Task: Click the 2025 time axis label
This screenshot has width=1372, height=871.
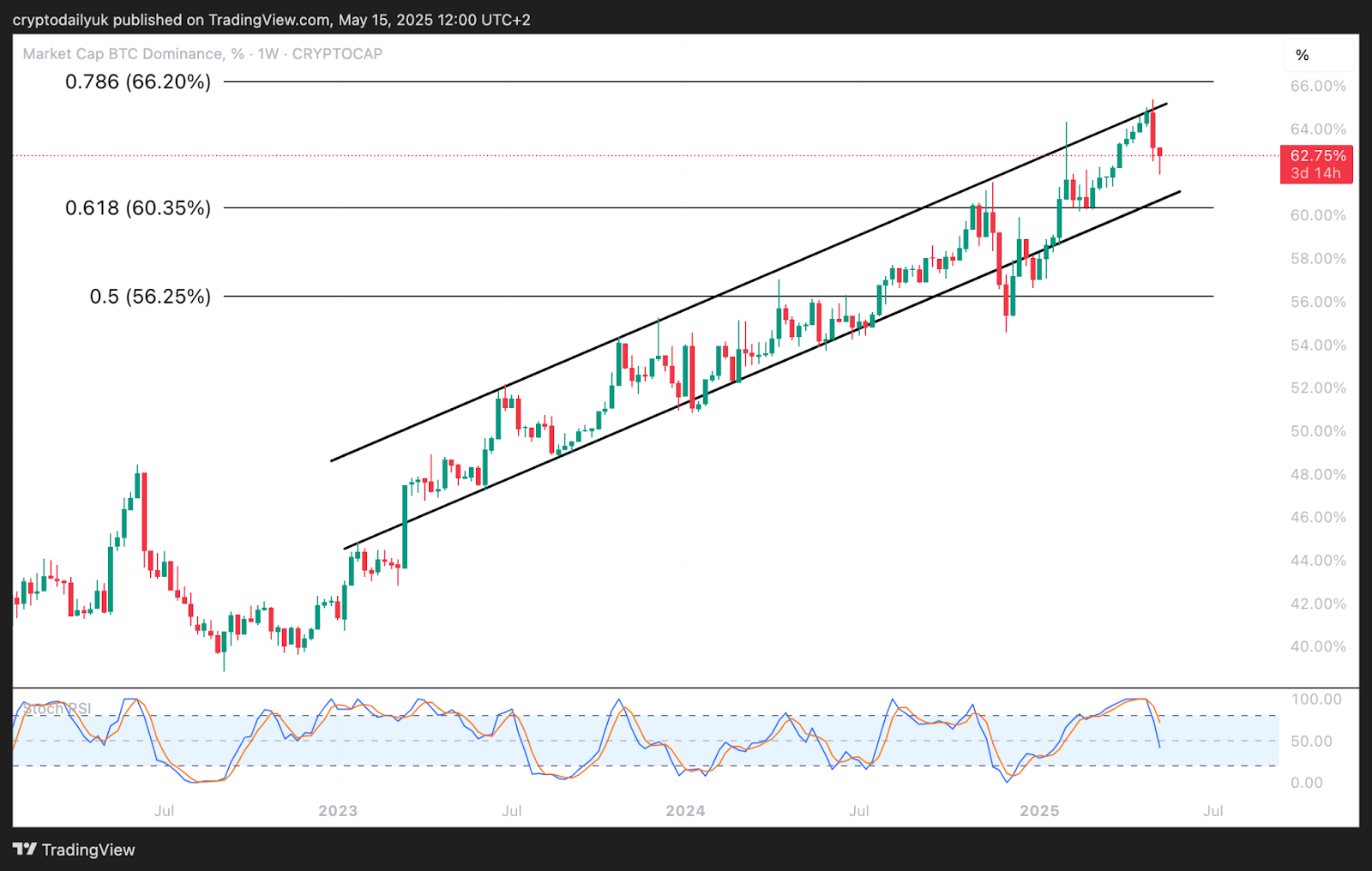Action: [x=1039, y=810]
